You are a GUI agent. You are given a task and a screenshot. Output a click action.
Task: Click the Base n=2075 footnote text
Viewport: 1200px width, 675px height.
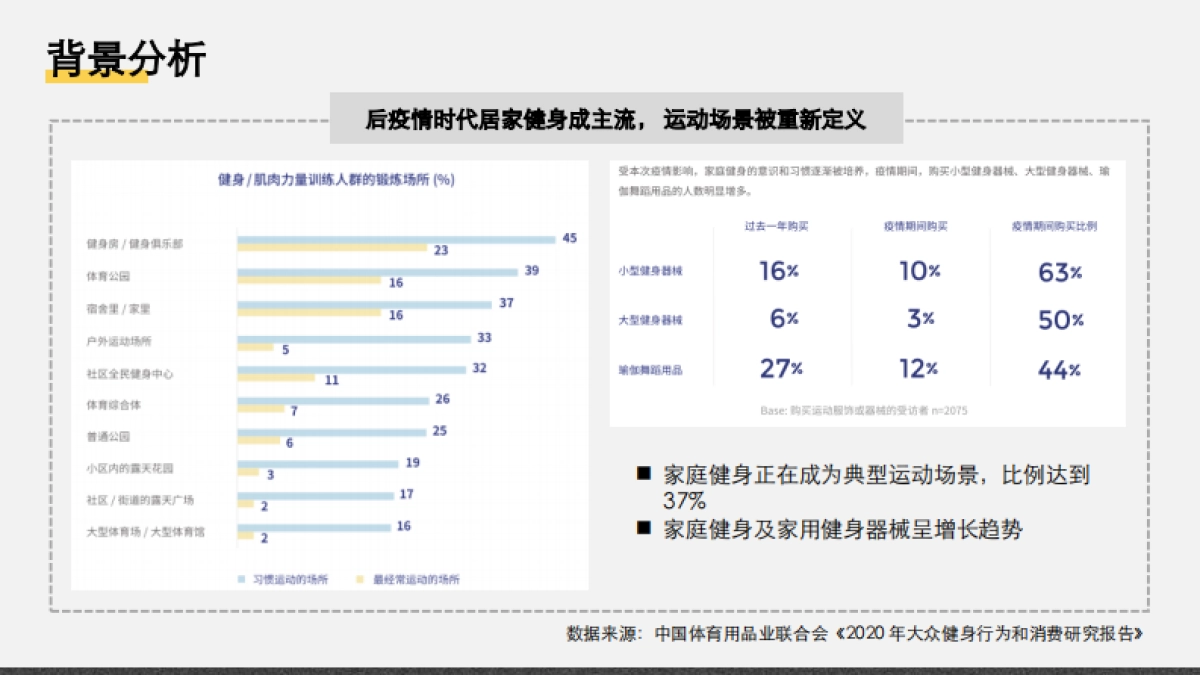(x=864, y=410)
